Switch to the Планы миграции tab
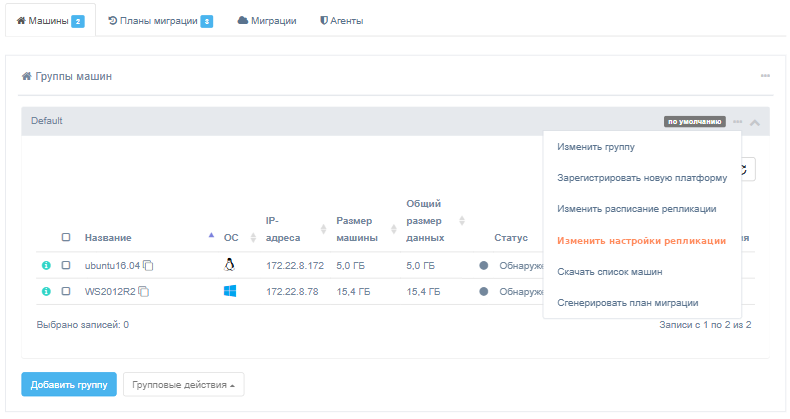The width and height of the screenshot is (790, 419). (159, 20)
